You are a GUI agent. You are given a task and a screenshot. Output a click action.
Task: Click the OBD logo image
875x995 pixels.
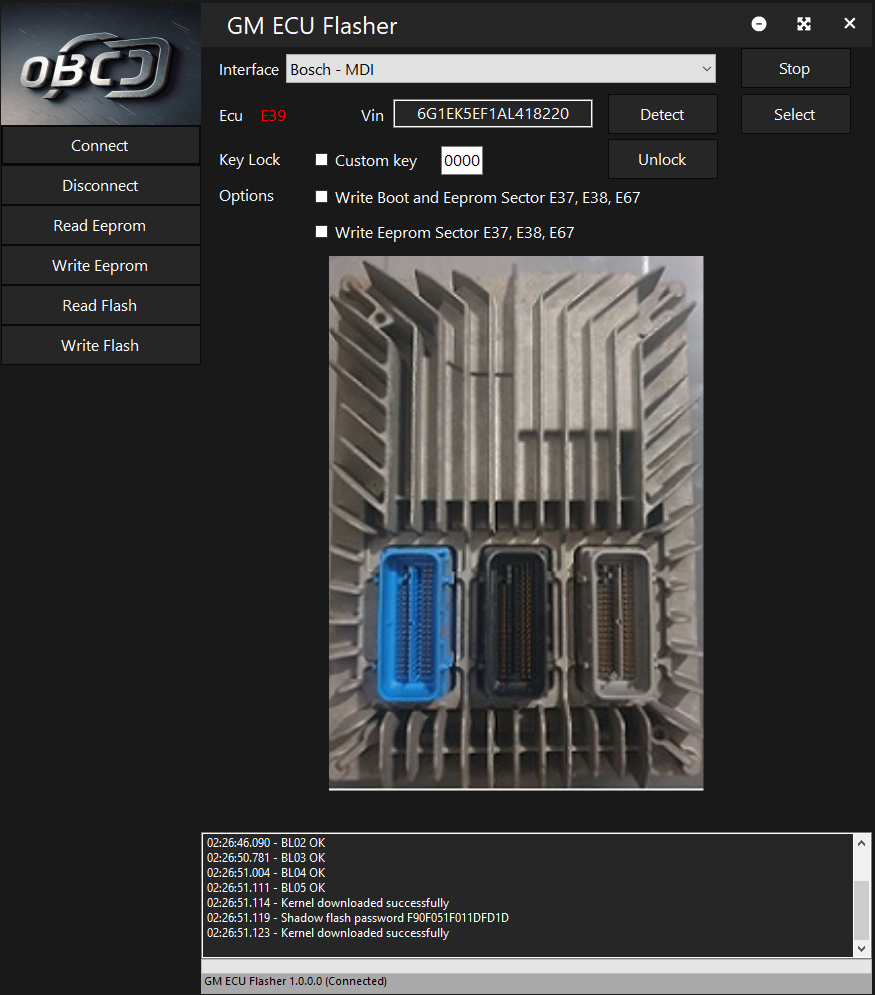click(x=101, y=65)
